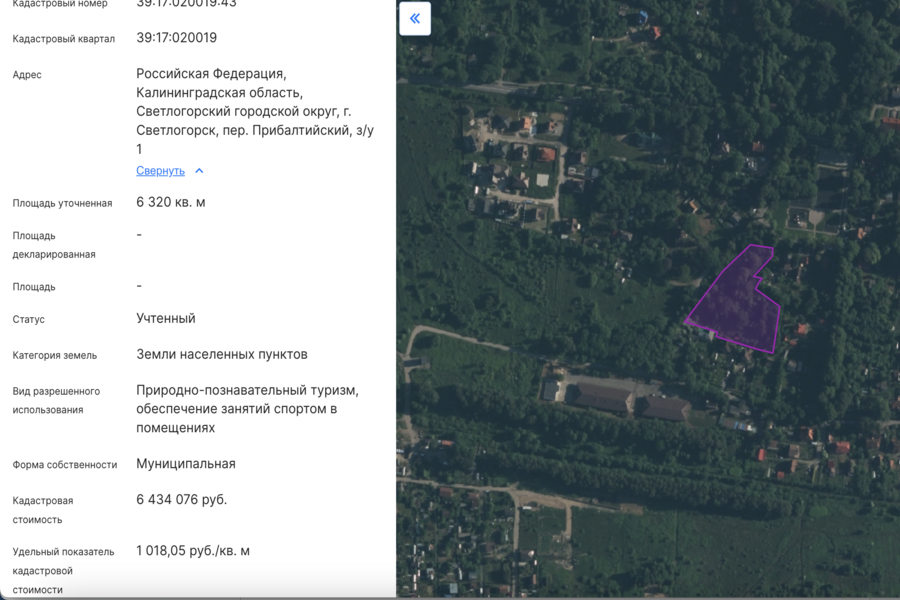Click the 'Статус' field label
Screen dimensions: 900x600
point(29,320)
